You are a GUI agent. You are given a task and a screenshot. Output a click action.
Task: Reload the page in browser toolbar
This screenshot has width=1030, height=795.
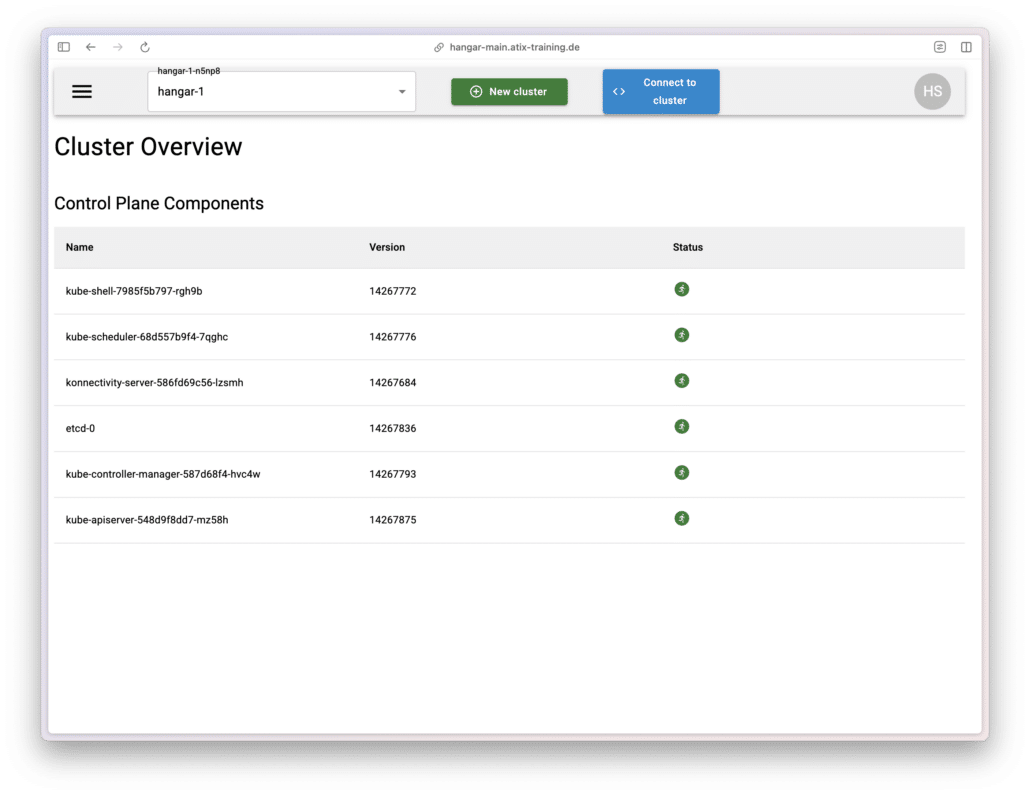[x=145, y=47]
